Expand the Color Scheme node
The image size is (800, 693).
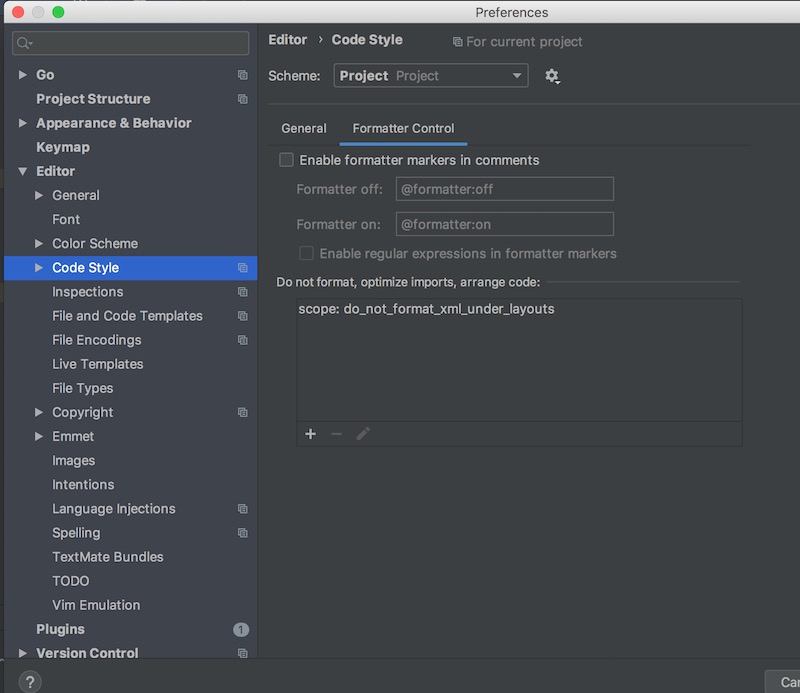(39, 243)
